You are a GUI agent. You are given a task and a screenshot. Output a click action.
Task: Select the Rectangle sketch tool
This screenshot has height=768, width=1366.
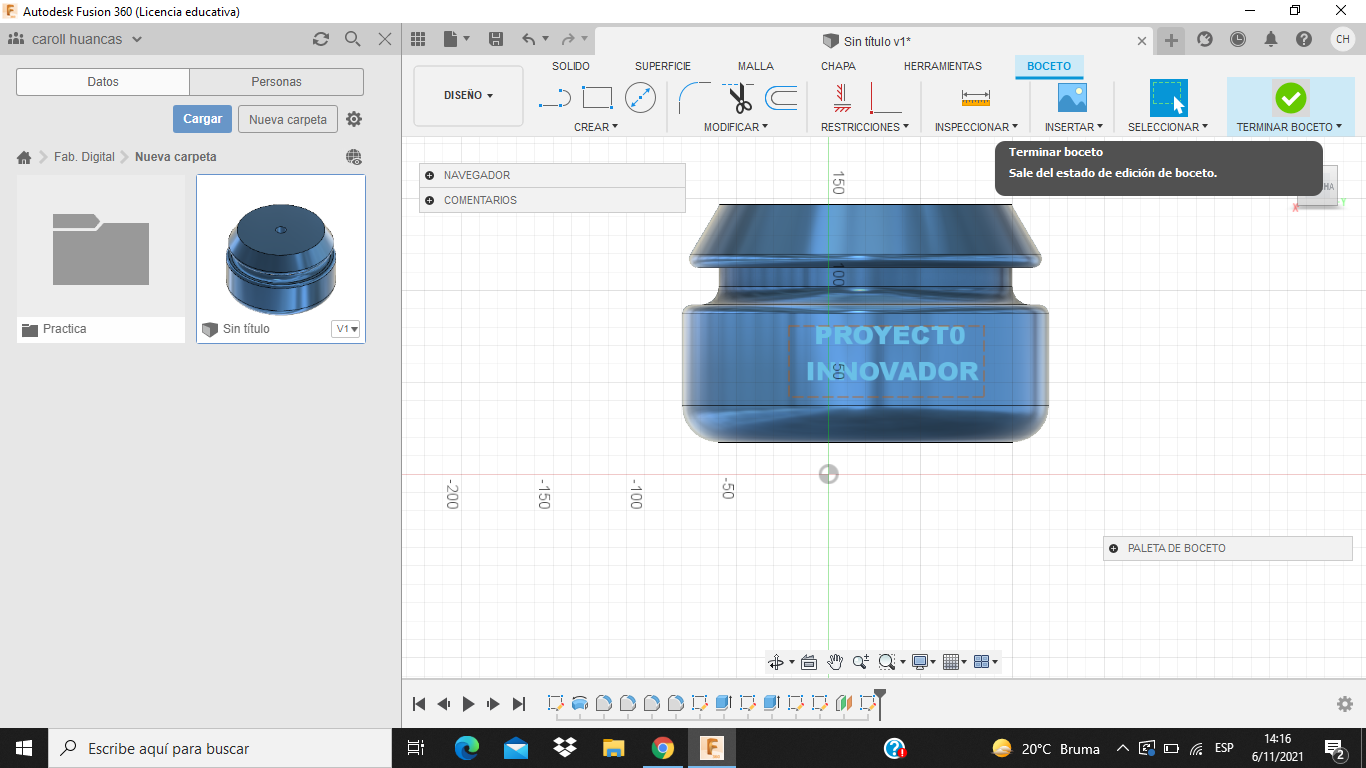coord(597,98)
